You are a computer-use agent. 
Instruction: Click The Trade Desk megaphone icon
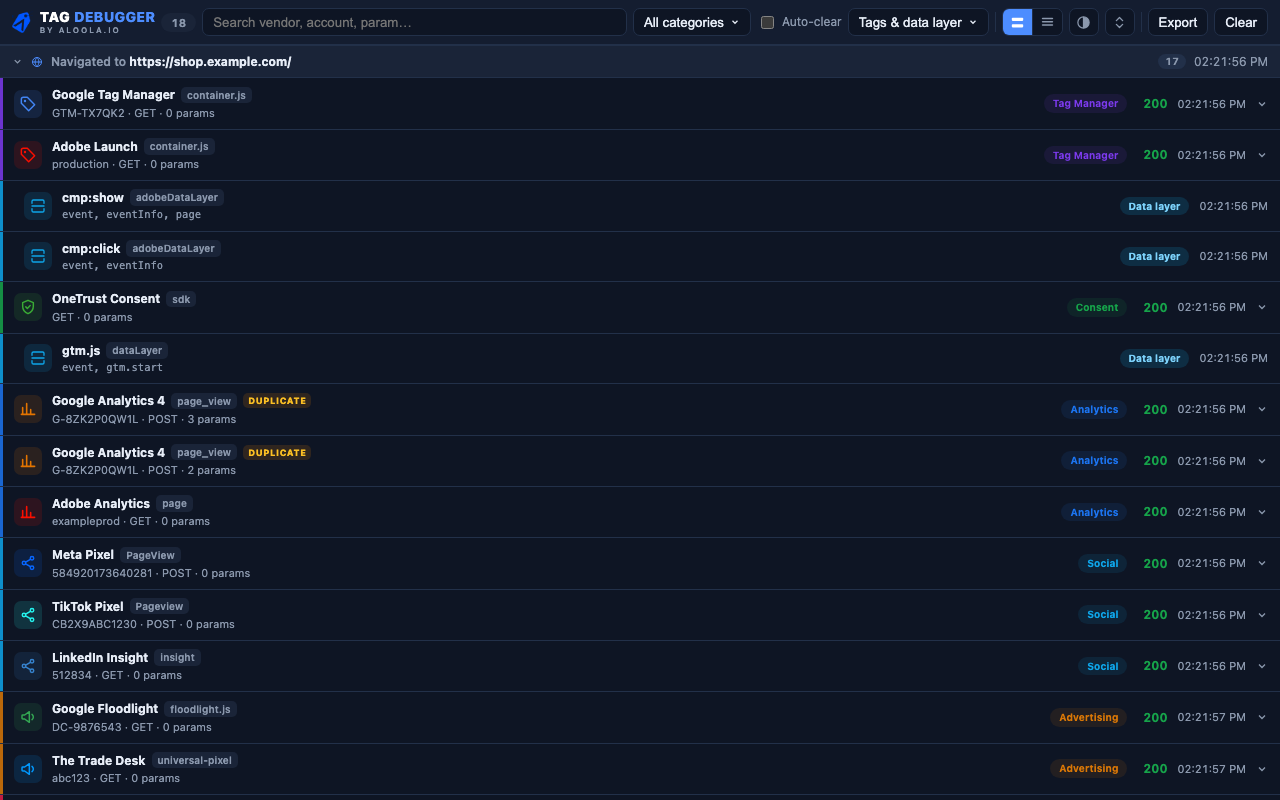coord(28,769)
